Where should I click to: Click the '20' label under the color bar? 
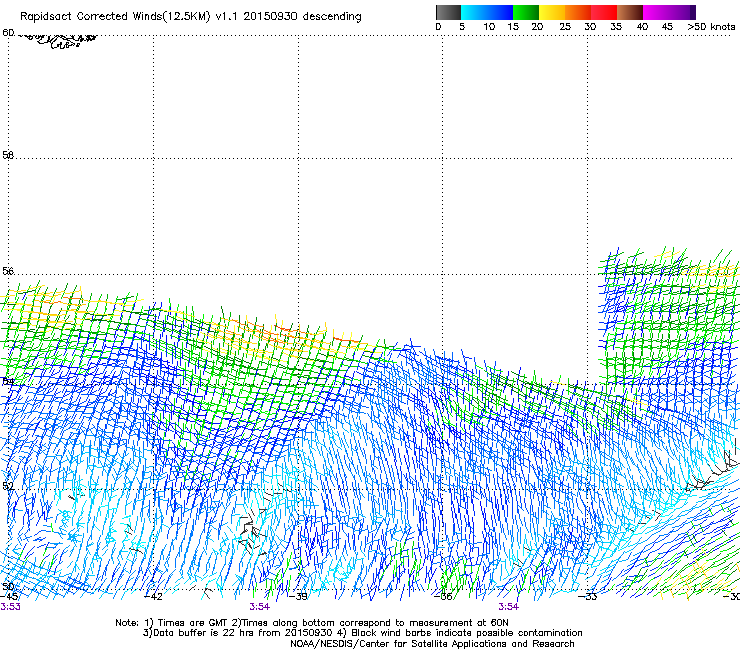[537, 27]
